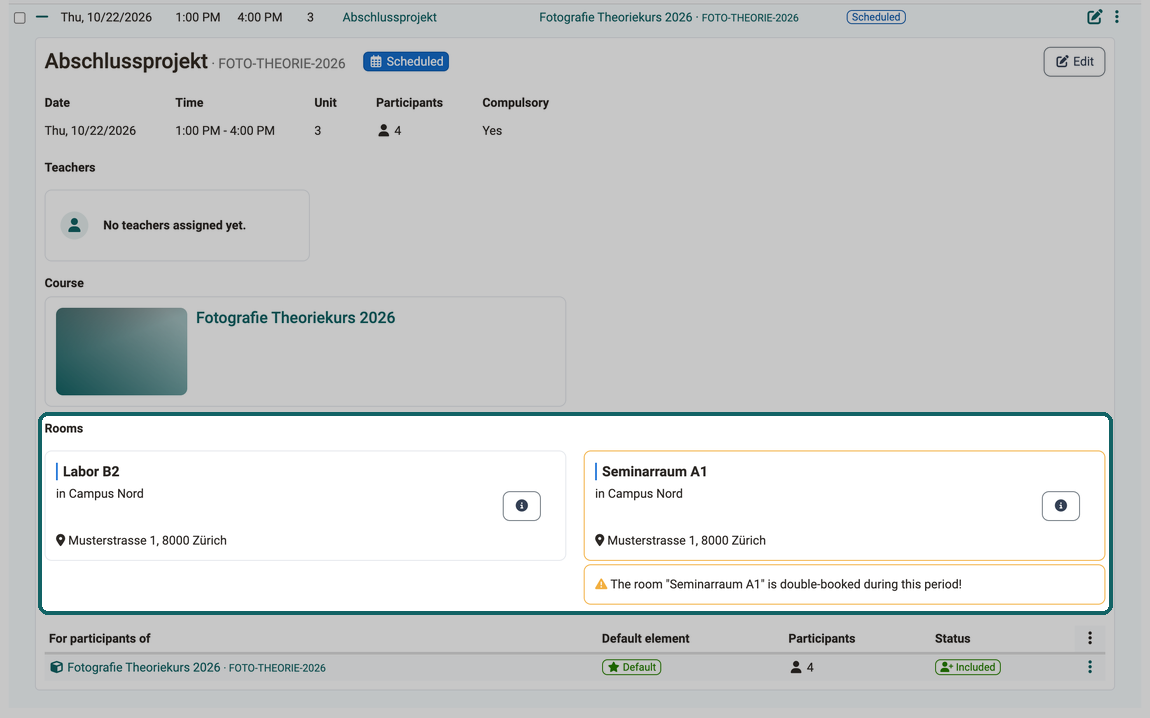The height and width of the screenshot is (718, 1150).
Task: Collapse the Abschlussprojekt event details row
Action: coord(42,17)
